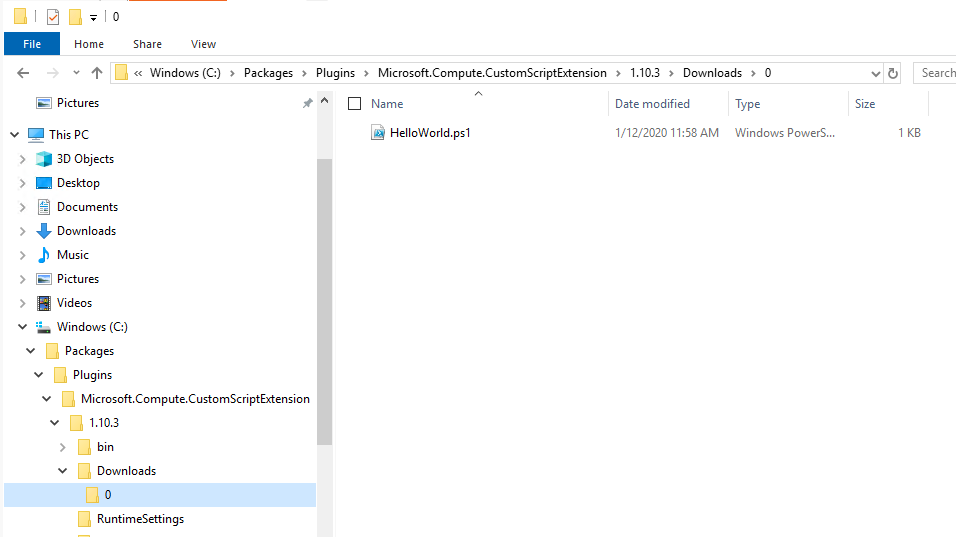
Task: Open the File menu tab
Action: 32,44
